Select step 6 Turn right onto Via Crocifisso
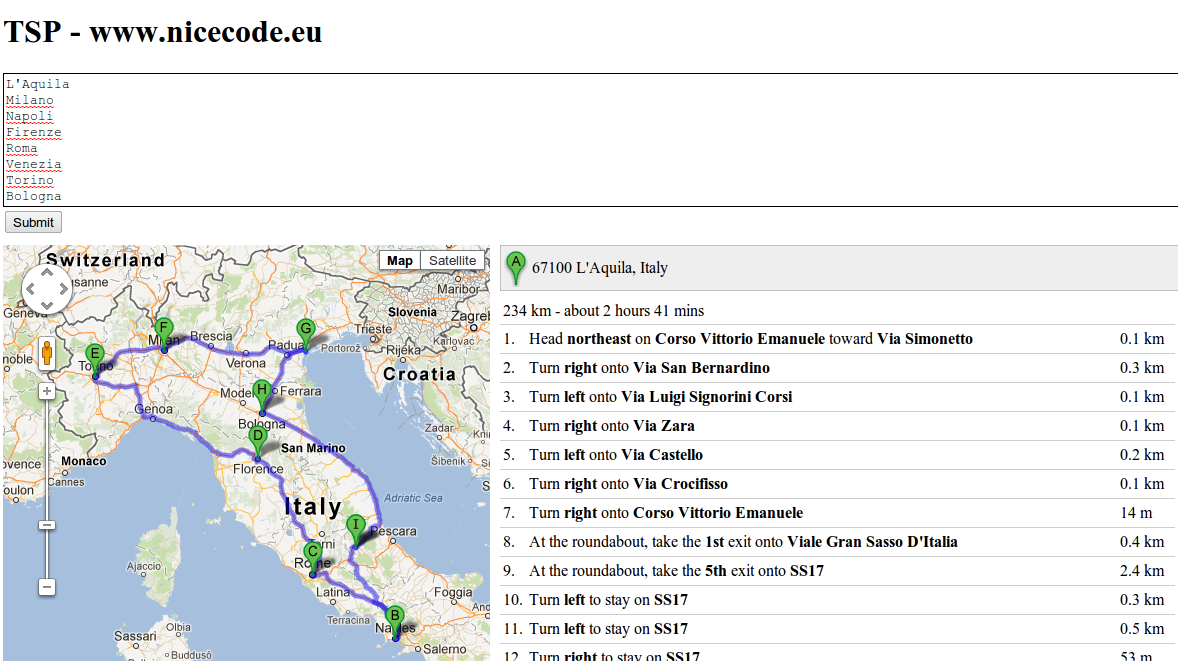The image size is (1178, 661). pos(839,484)
